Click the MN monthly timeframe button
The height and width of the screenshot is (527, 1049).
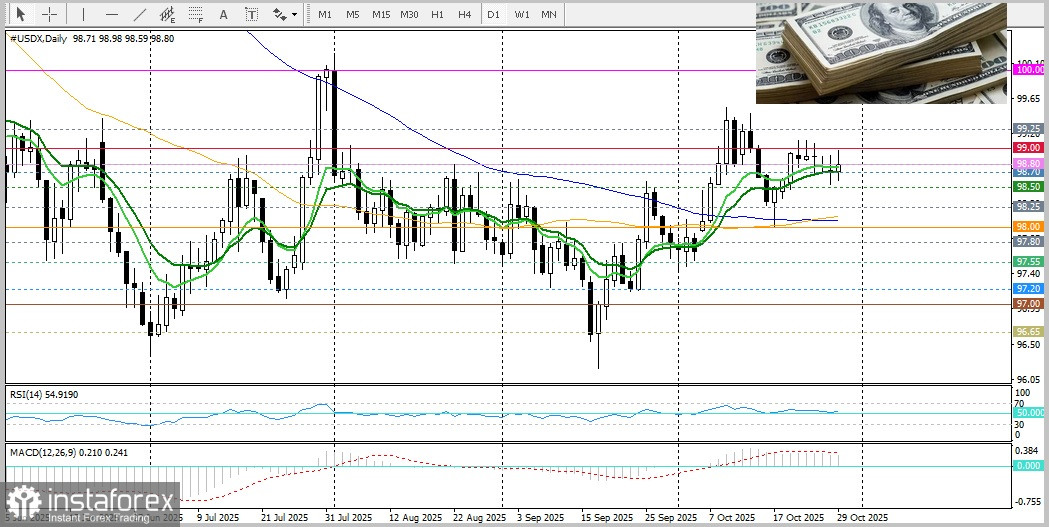click(549, 15)
